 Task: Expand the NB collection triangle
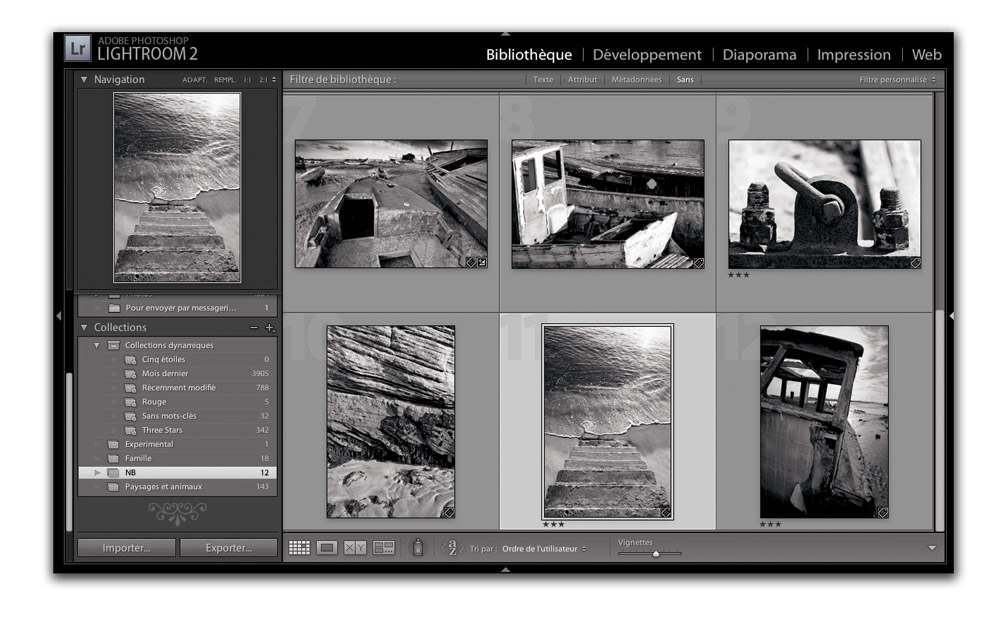[x=97, y=473]
